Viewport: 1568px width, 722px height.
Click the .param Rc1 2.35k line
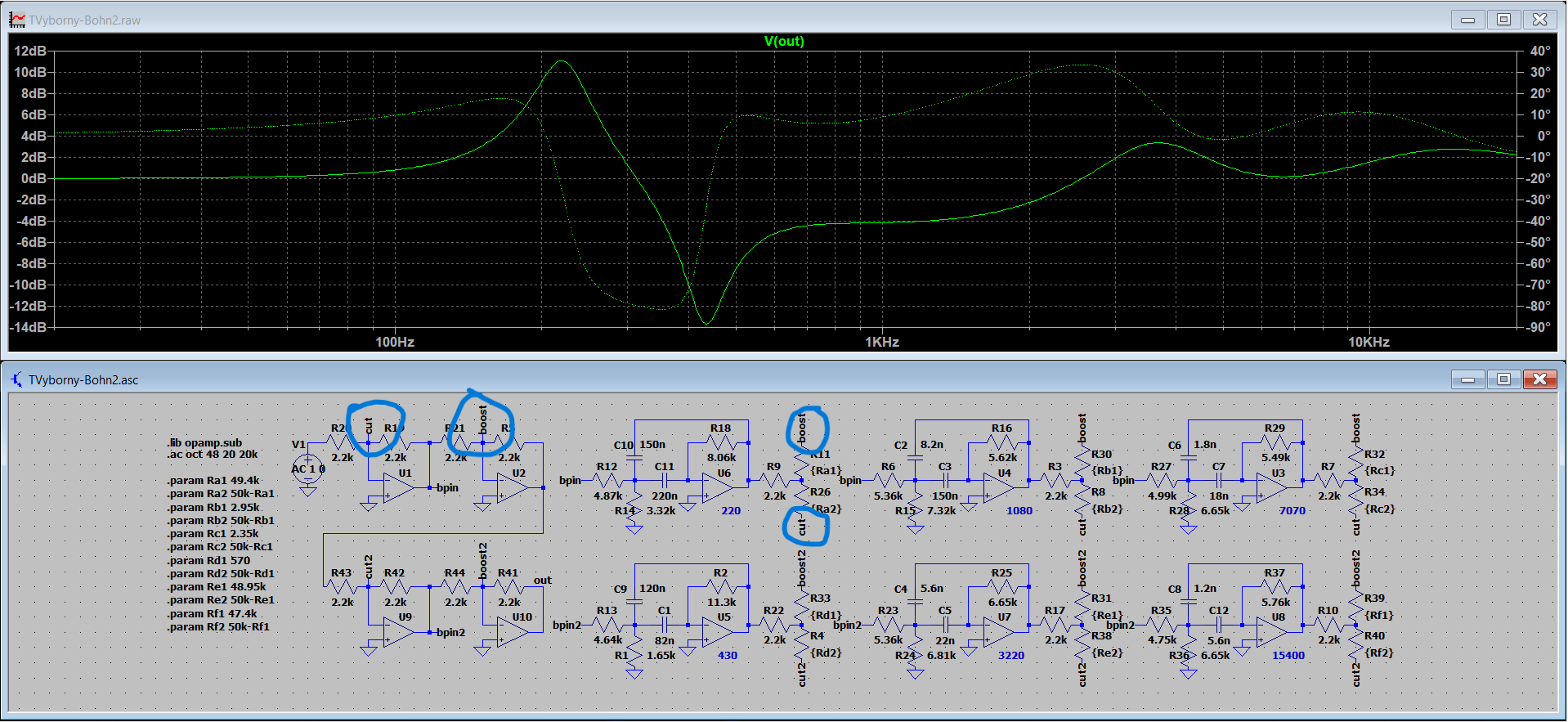click(213, 533)
